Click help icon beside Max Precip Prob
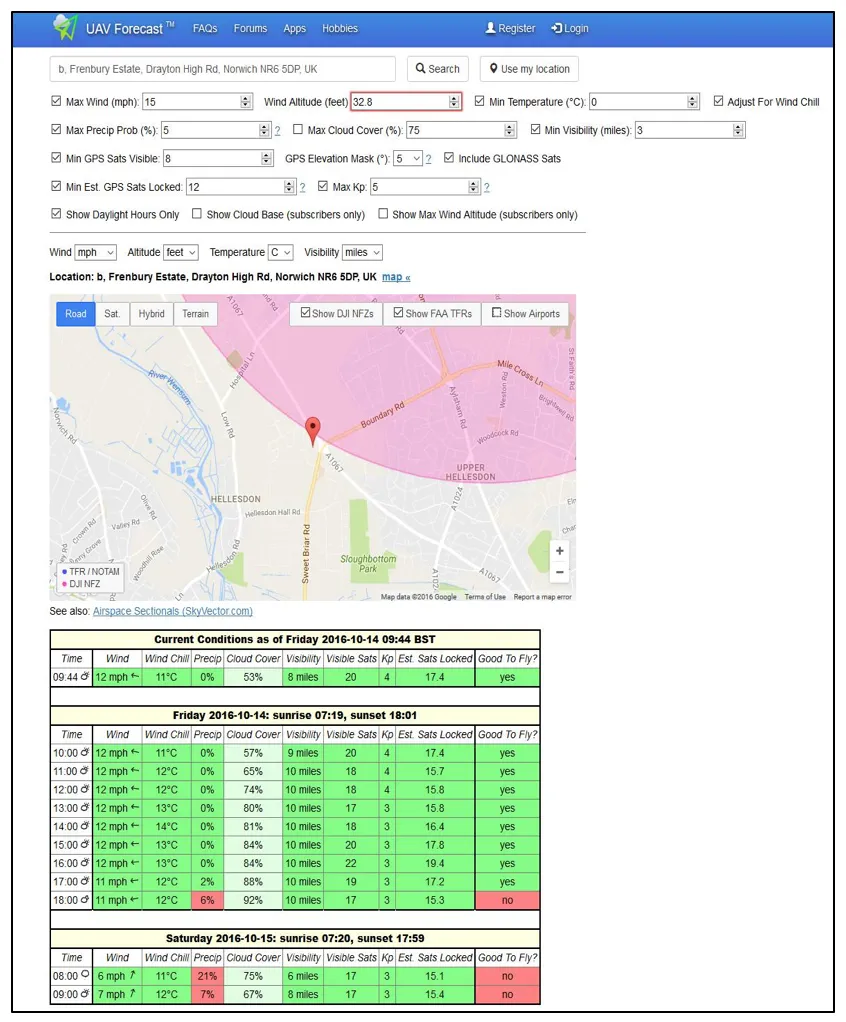The width and height of the screenshot is (846, 1022). tap(277, 130)
